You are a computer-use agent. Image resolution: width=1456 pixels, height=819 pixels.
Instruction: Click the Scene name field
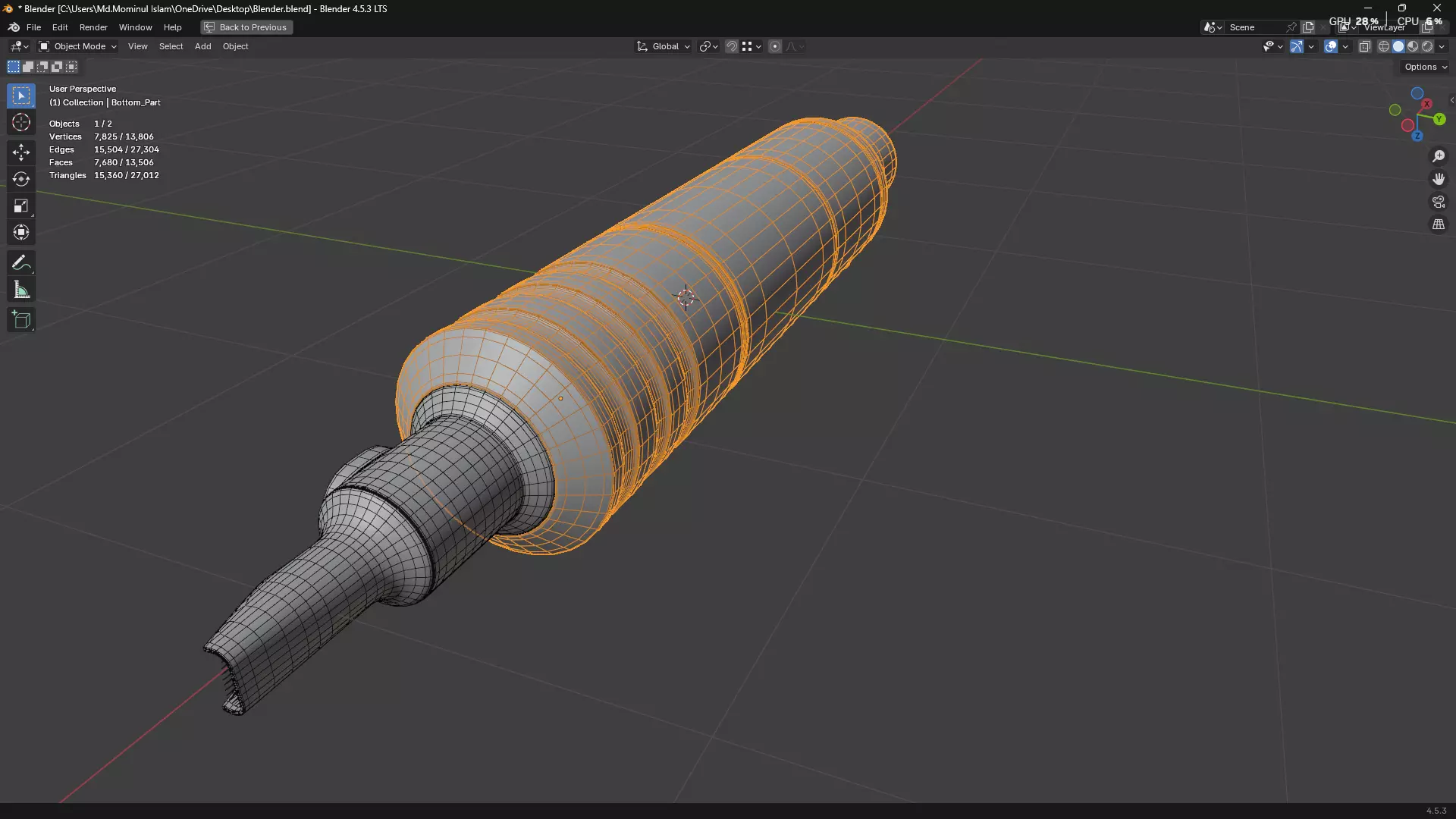click(x=1254, y=27)
